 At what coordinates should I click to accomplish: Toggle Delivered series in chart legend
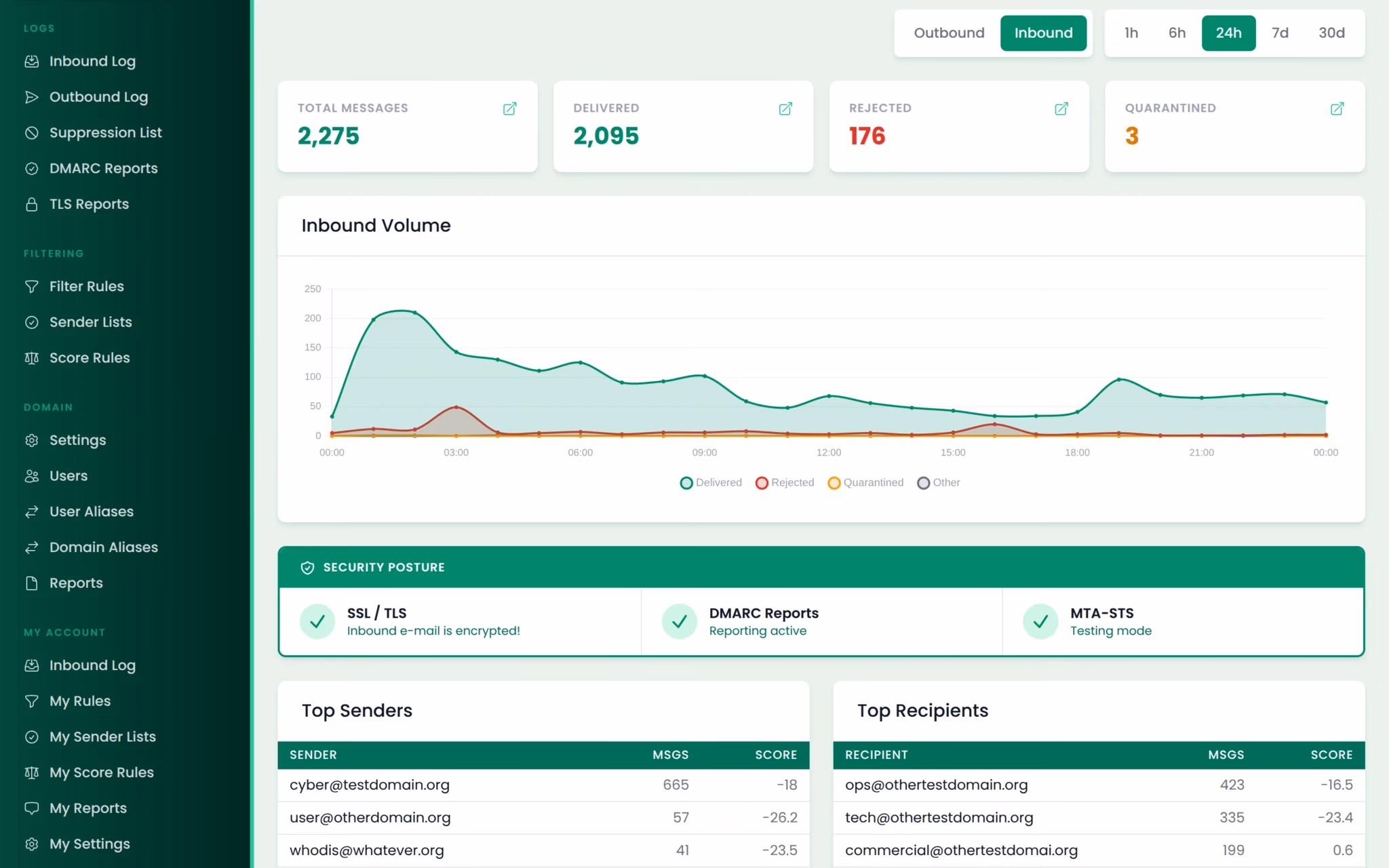(x=711, y=483)
